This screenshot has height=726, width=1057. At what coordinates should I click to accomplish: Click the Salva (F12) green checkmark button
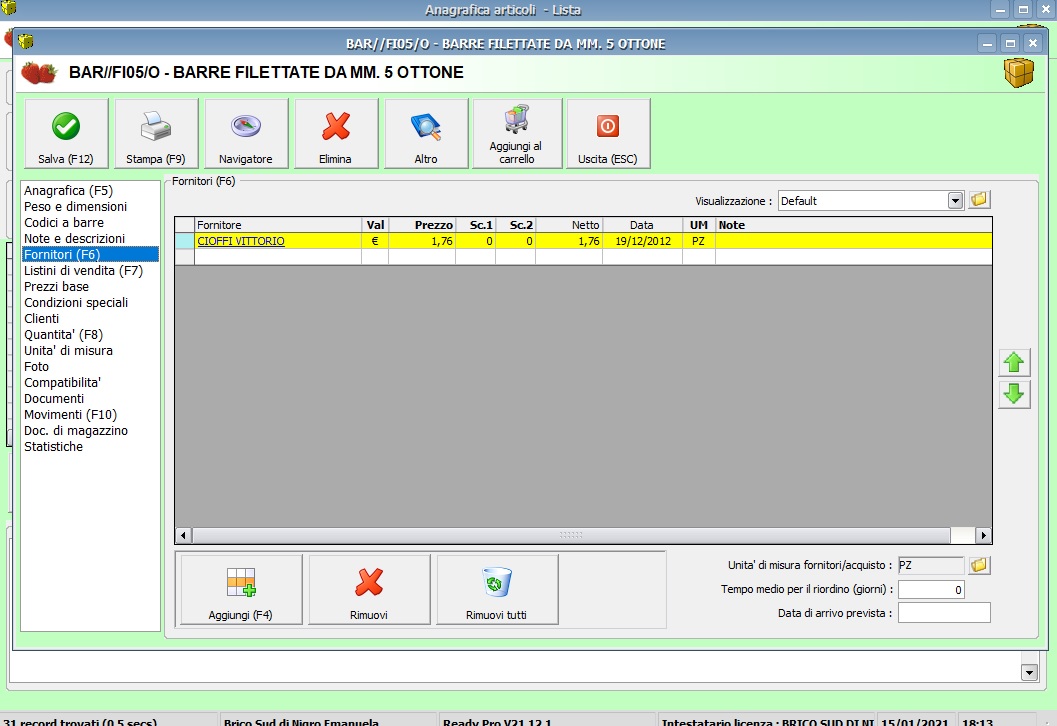66,133
